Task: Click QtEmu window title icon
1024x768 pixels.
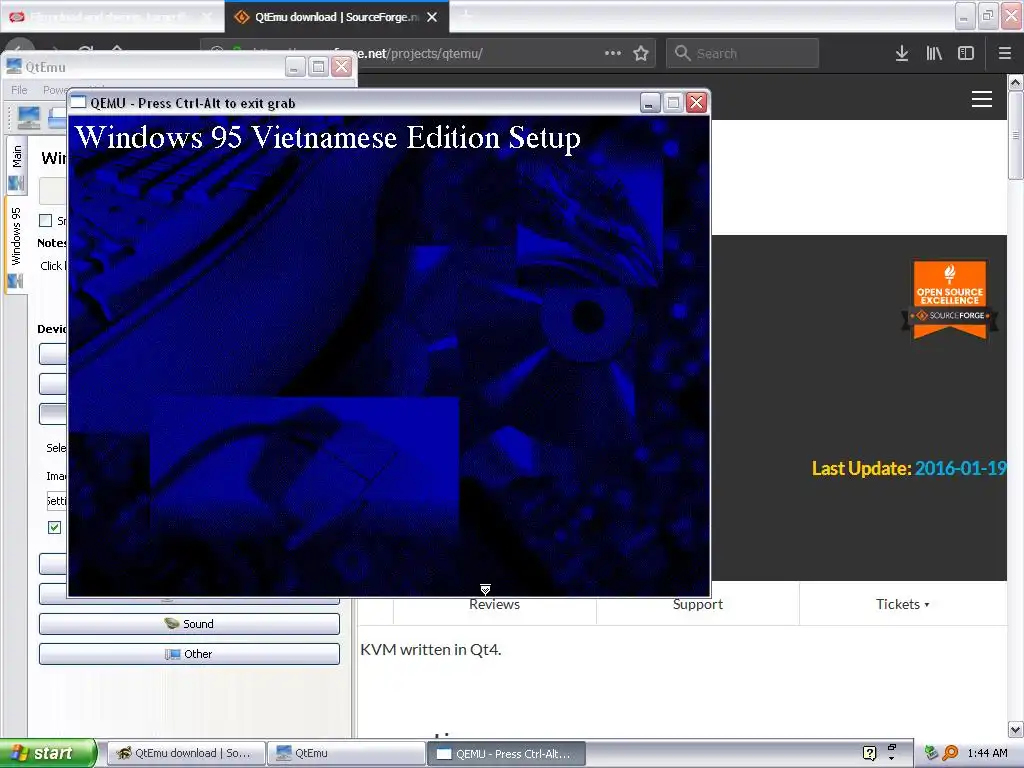Action: [14, 66]
